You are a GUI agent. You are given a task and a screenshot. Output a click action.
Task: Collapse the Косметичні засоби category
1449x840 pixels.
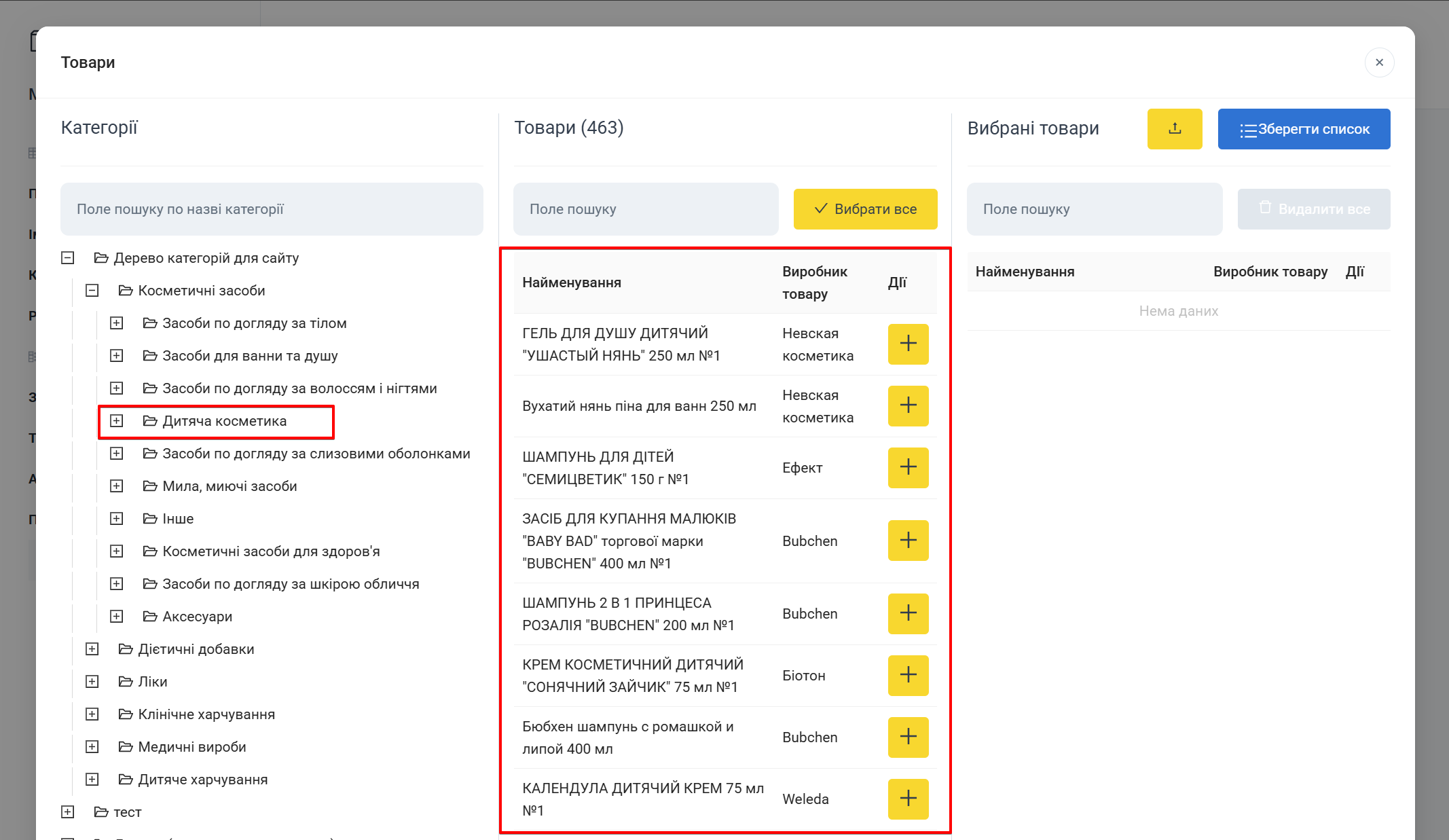(x=92, y=291)
